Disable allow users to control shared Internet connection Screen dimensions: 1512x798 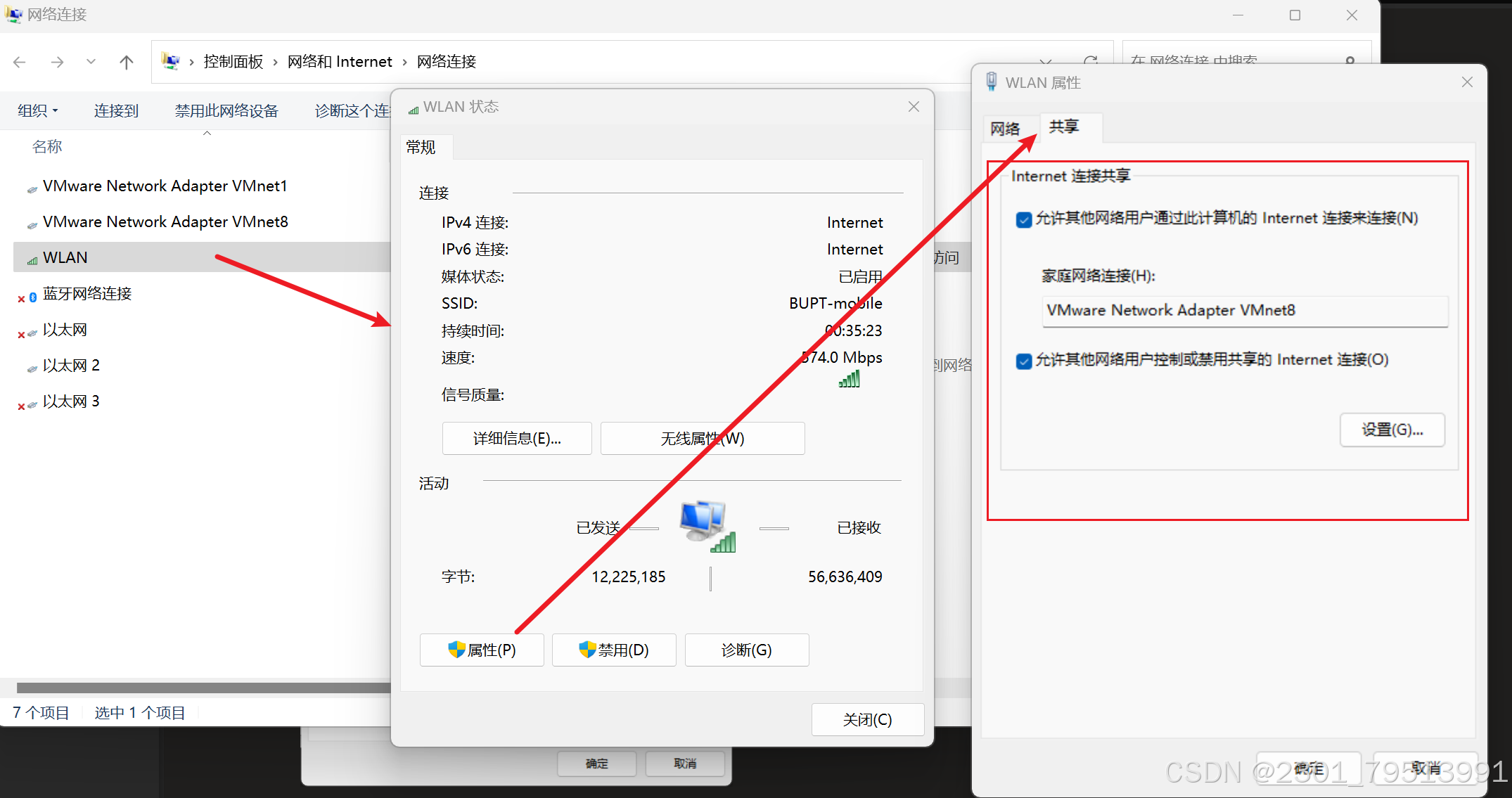coord(1025,361)
